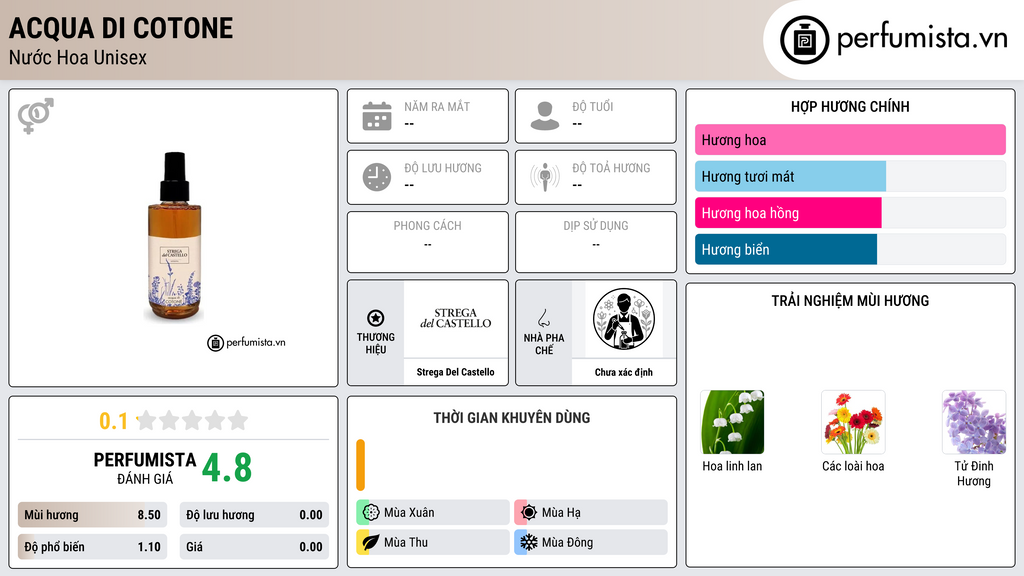1024x576 pixels.
Task: Click the star badge Thương Hiệu icon
Action: point(376,318)
